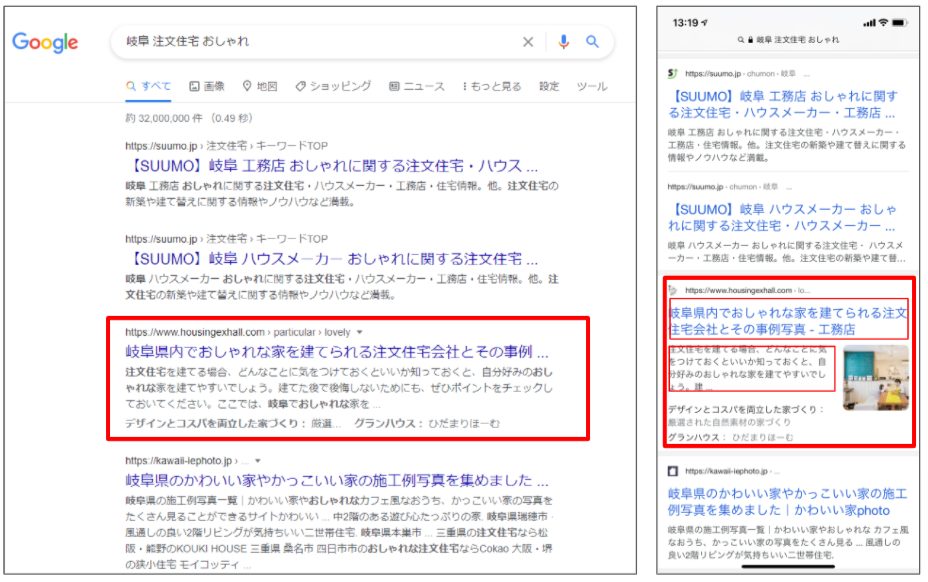Open desktop result 岐阜県内でおしゃれな家を建てられる注文住宅会社とその事例
Screen dimensions: 928x582
[337, 352]
